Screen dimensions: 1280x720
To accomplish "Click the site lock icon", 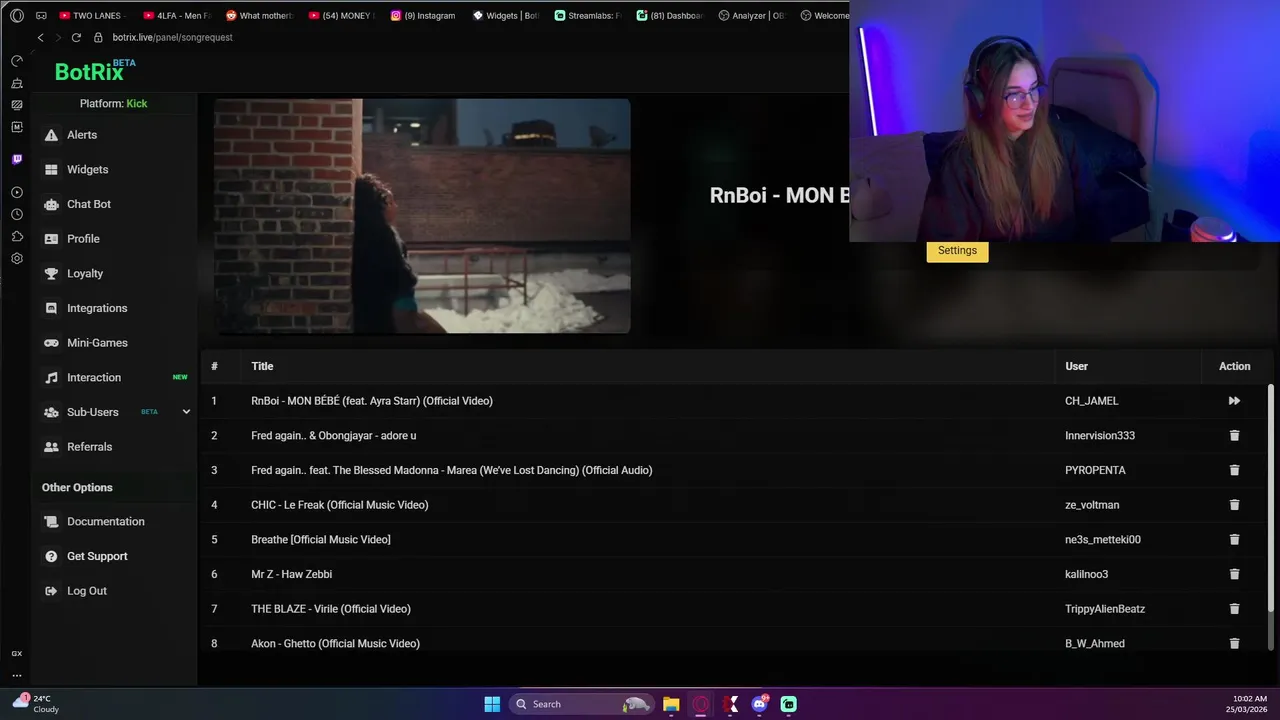I will (98, 37).
